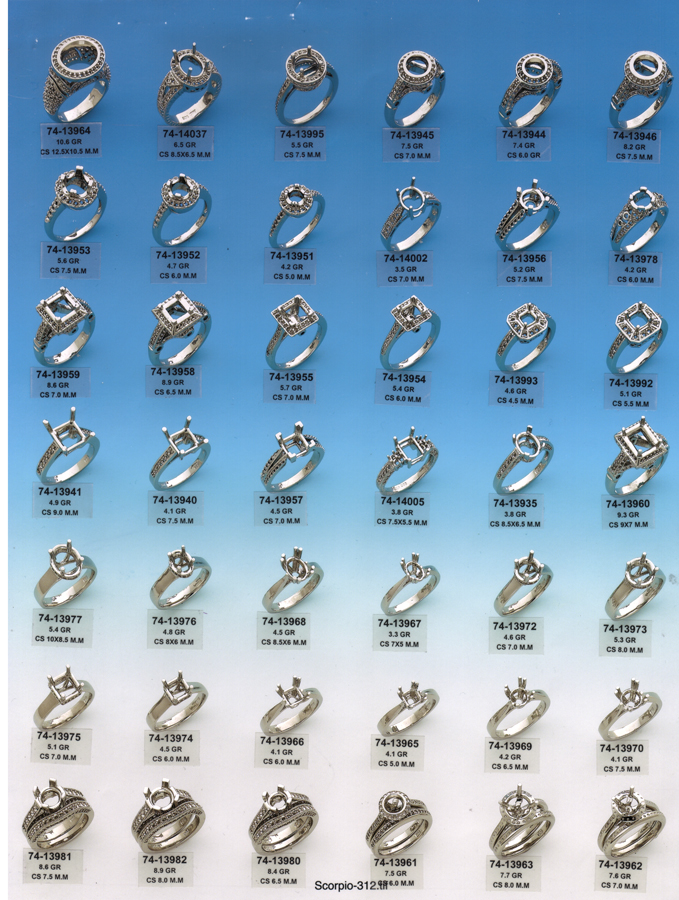Image resolution: width=679 pixels, height=900 pixels.
Task: Click the 74-13945 label tag
Action: coord(412,145)
